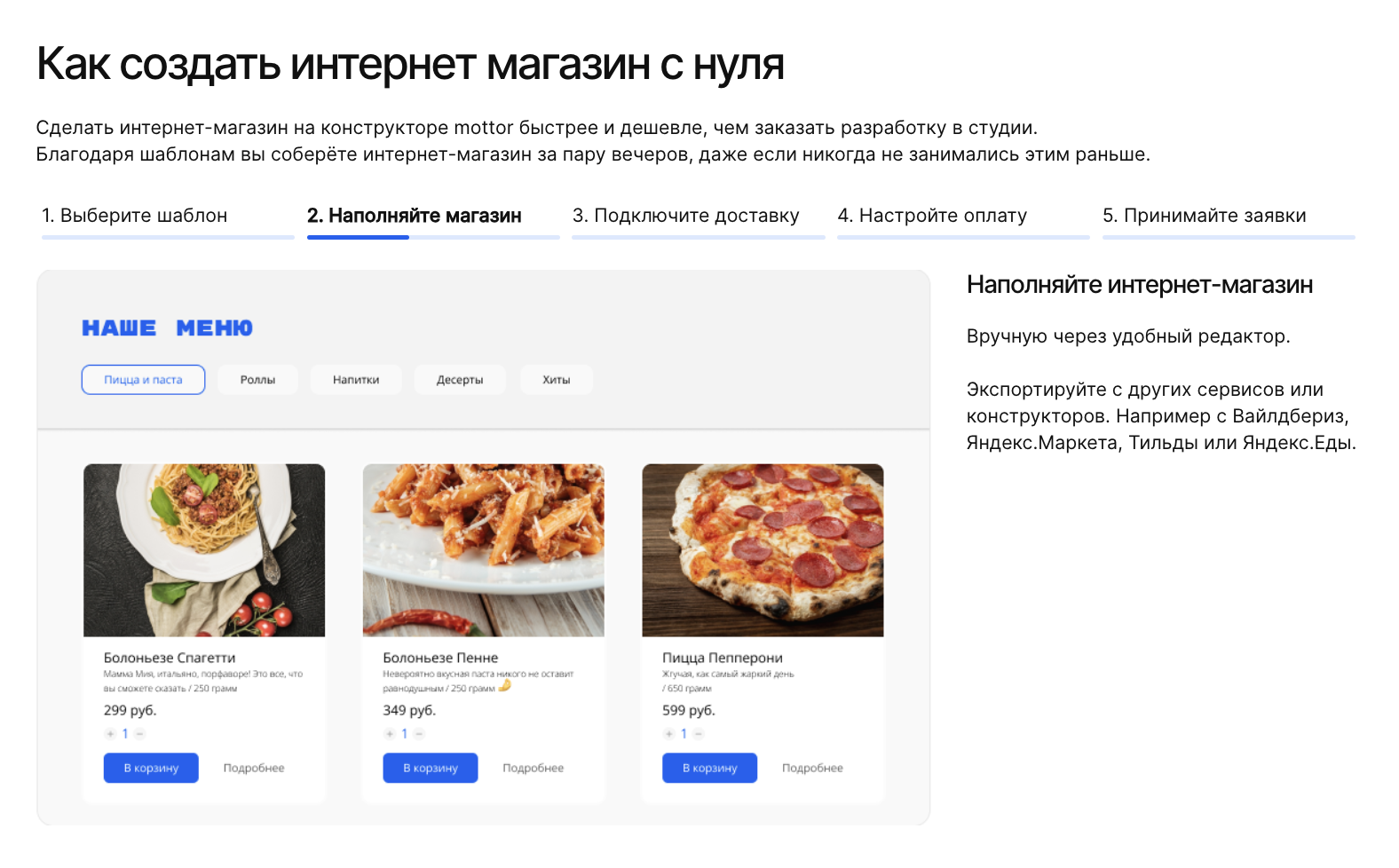
Task: Choose the 'Роллы' menu category
Action: click(x=257, y=380)
